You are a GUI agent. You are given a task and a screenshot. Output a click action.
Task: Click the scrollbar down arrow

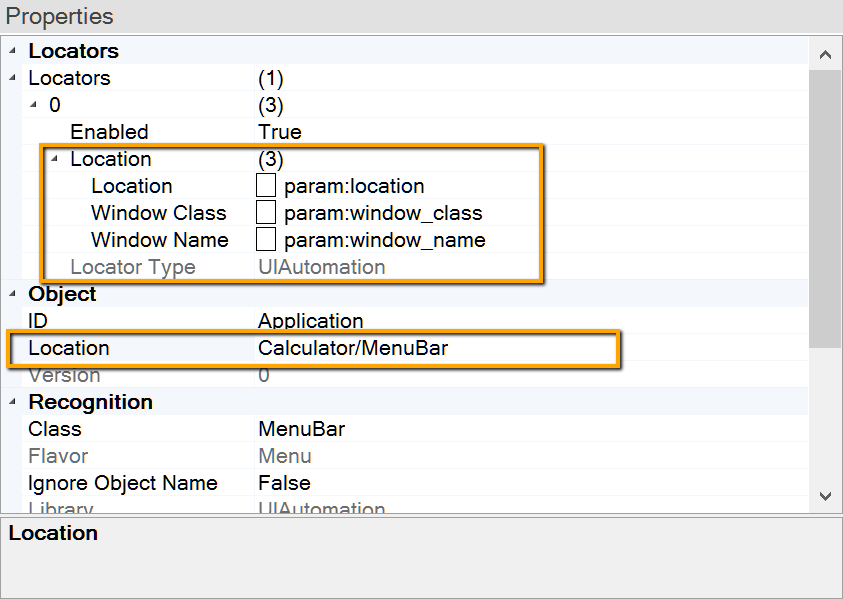(x=824, y=495)
